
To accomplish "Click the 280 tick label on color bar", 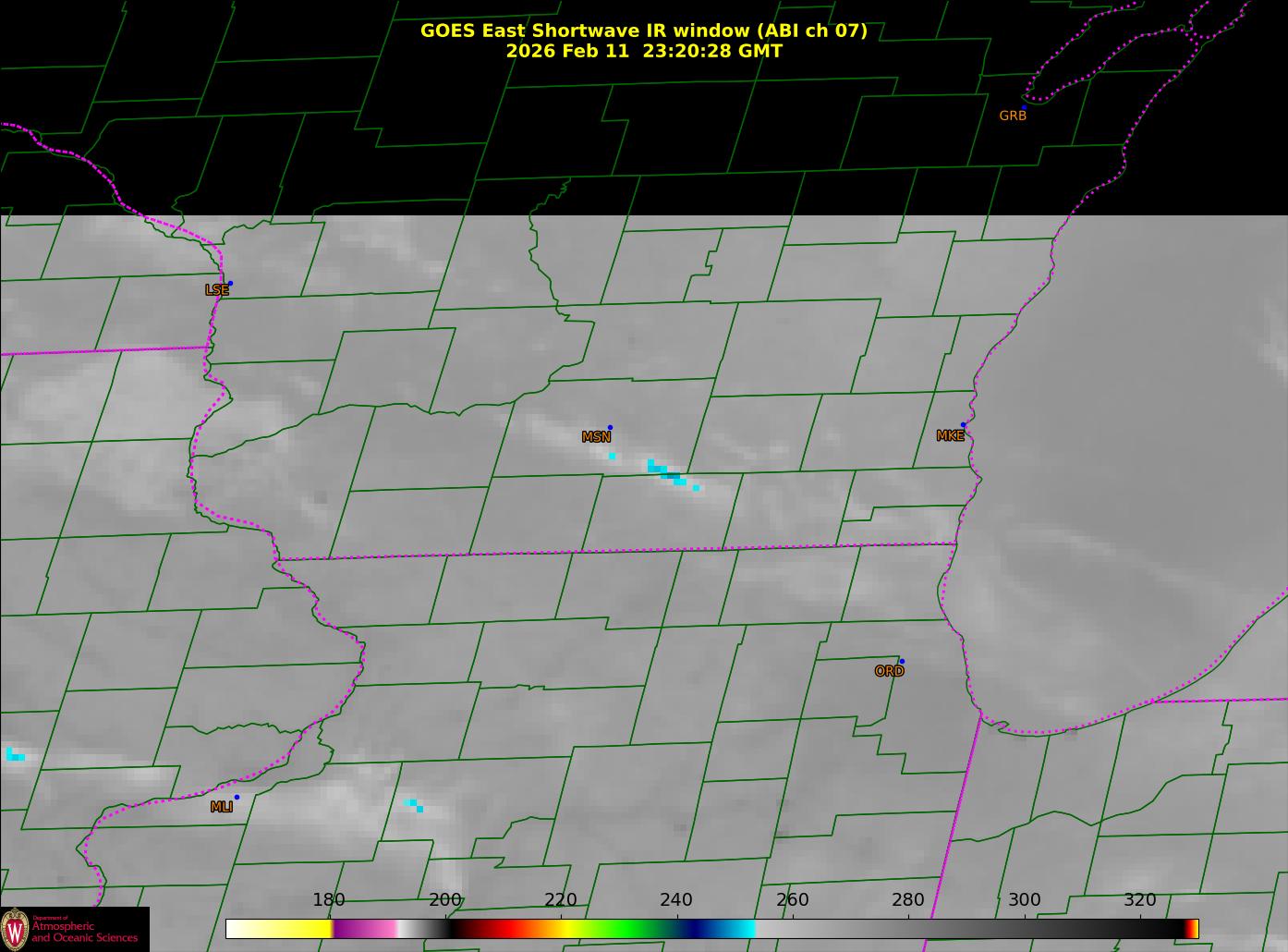I will [908, 900].
